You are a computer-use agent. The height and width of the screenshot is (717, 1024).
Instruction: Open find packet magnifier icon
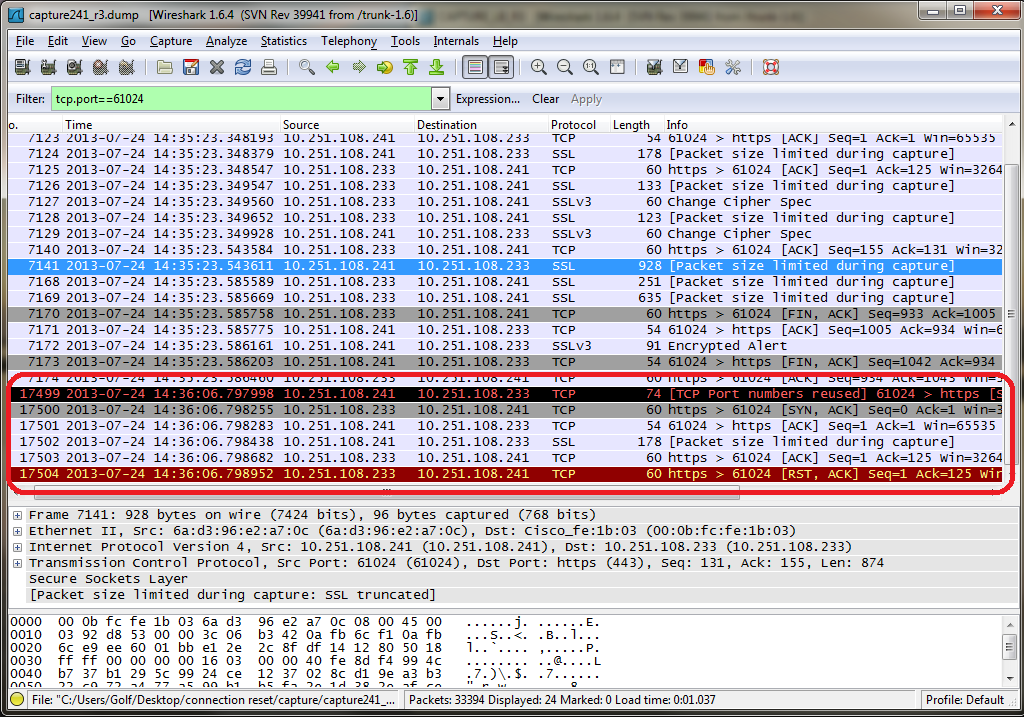pyautogui.click(x=306, y=67)
